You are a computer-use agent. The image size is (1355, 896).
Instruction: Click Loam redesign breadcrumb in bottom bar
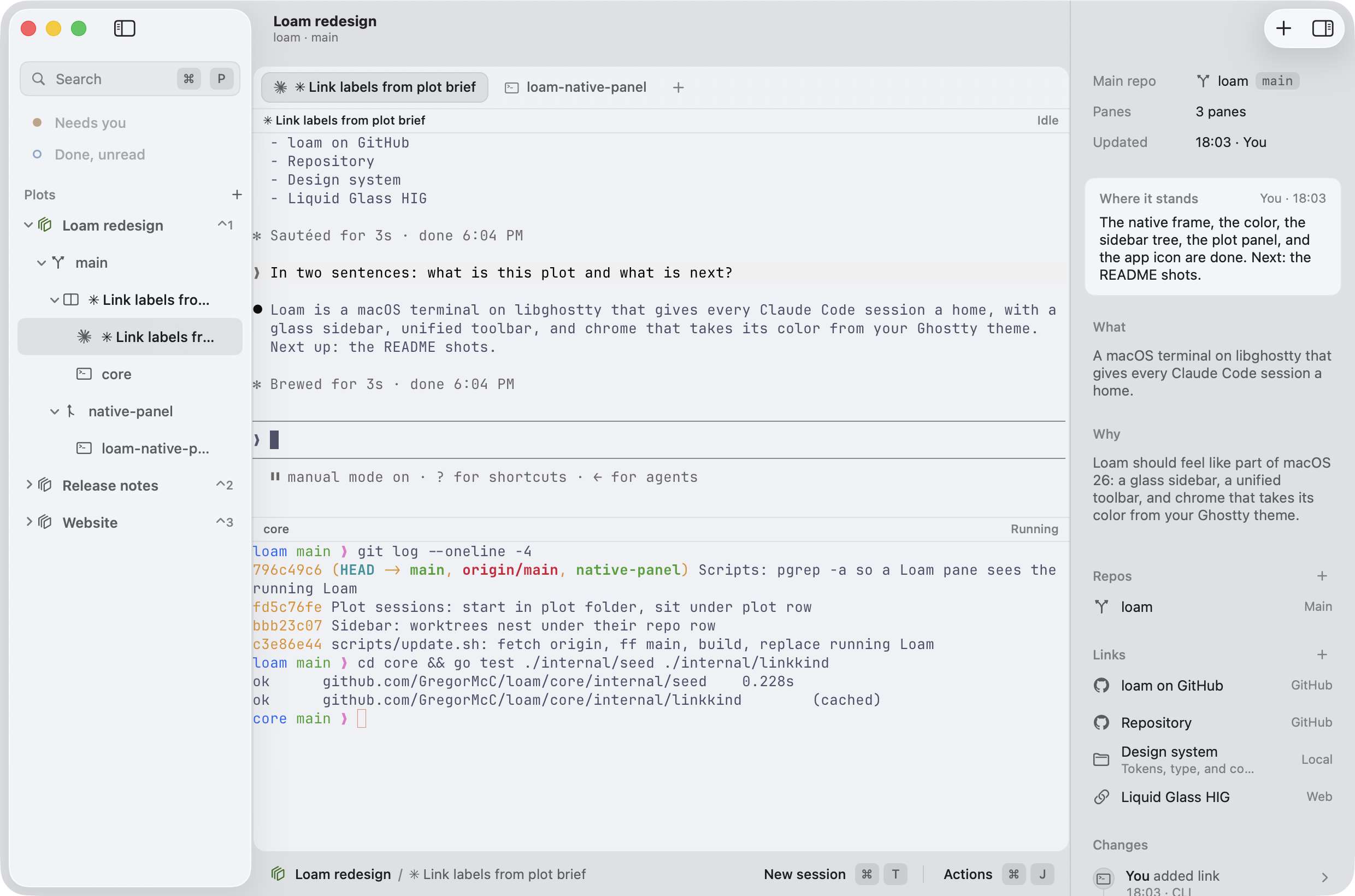point(343,874)
